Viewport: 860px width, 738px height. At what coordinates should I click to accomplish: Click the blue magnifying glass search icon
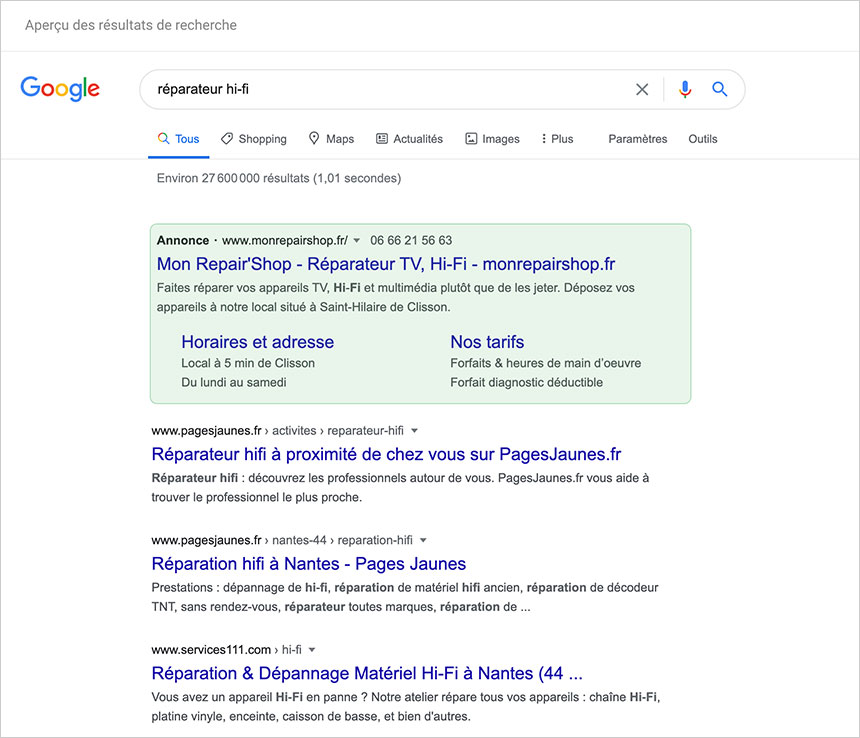tap(719, 89)
